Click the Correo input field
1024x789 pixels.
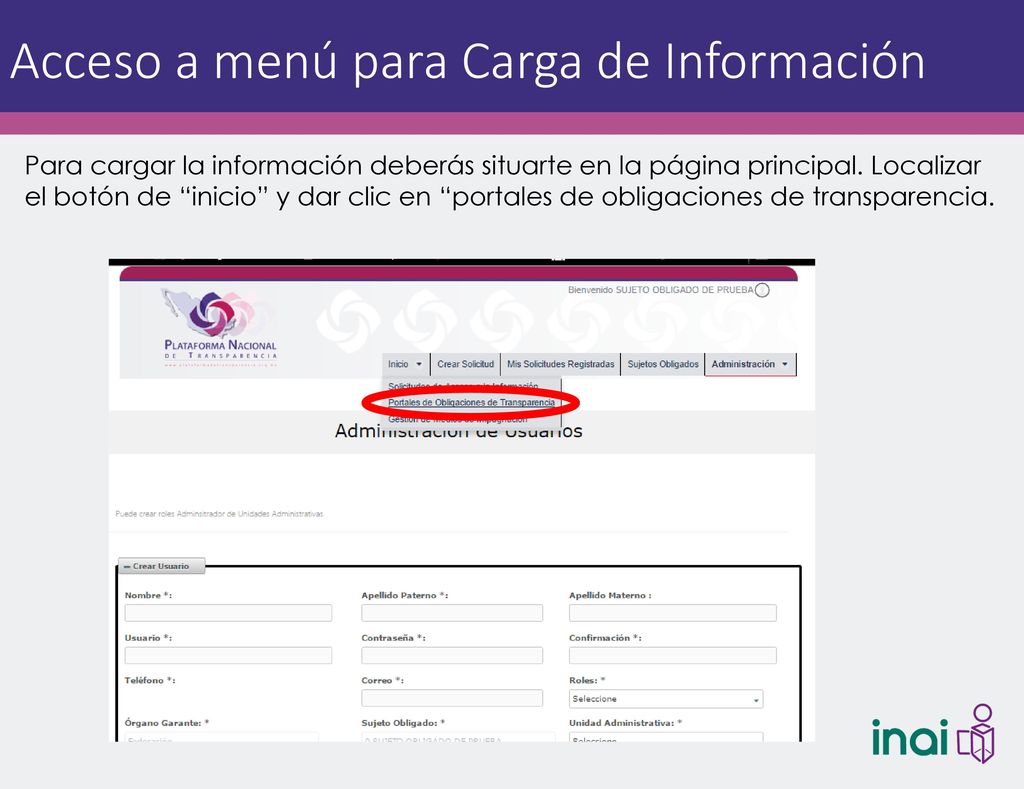(452, 698)
